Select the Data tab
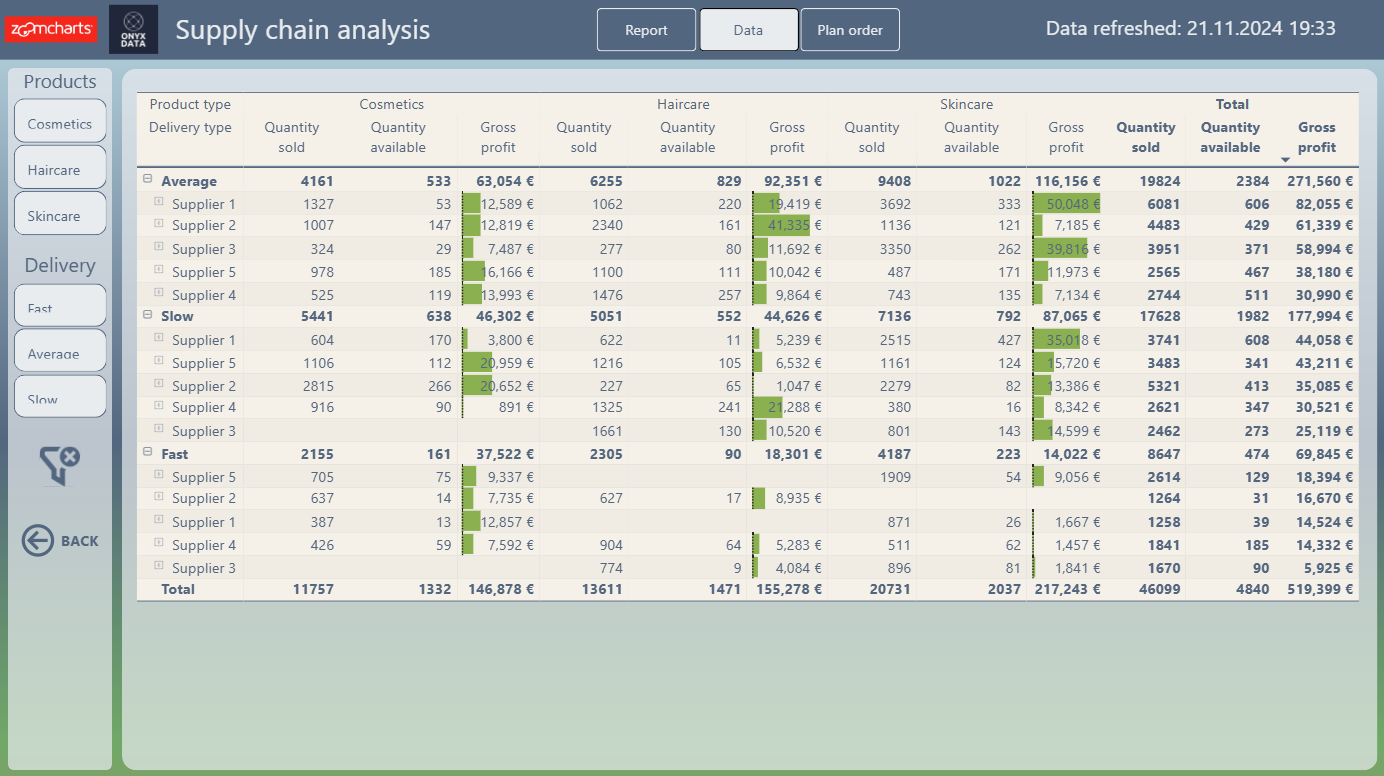Image resolution: width=1384 pixels, height=776 pixels. pyautogui.click(x=749, y=30)
